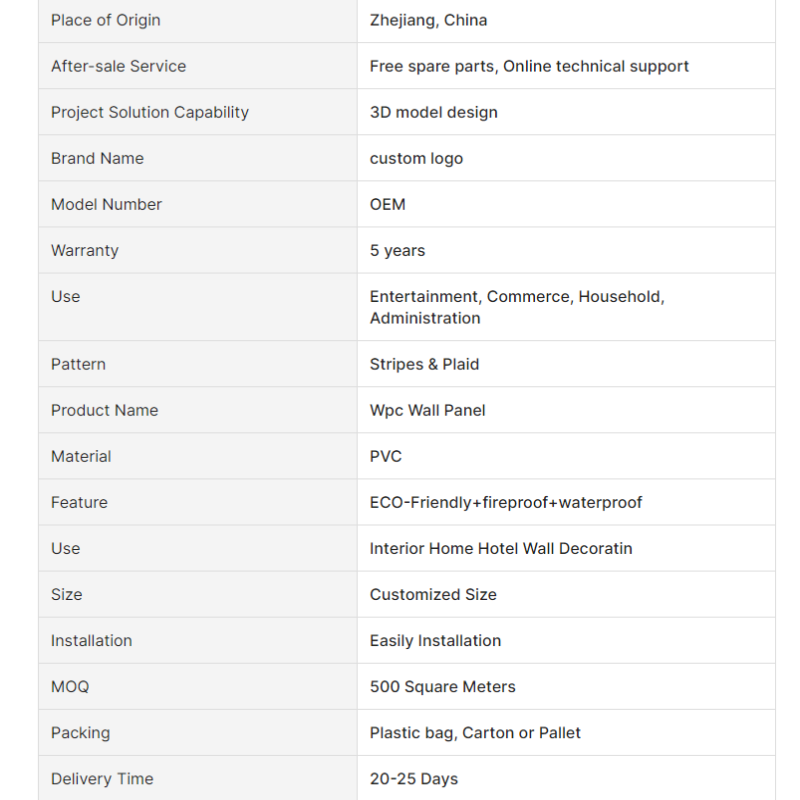
Task: Click the '500 Square Meters' MOQ value
Action: coord(442,686)
